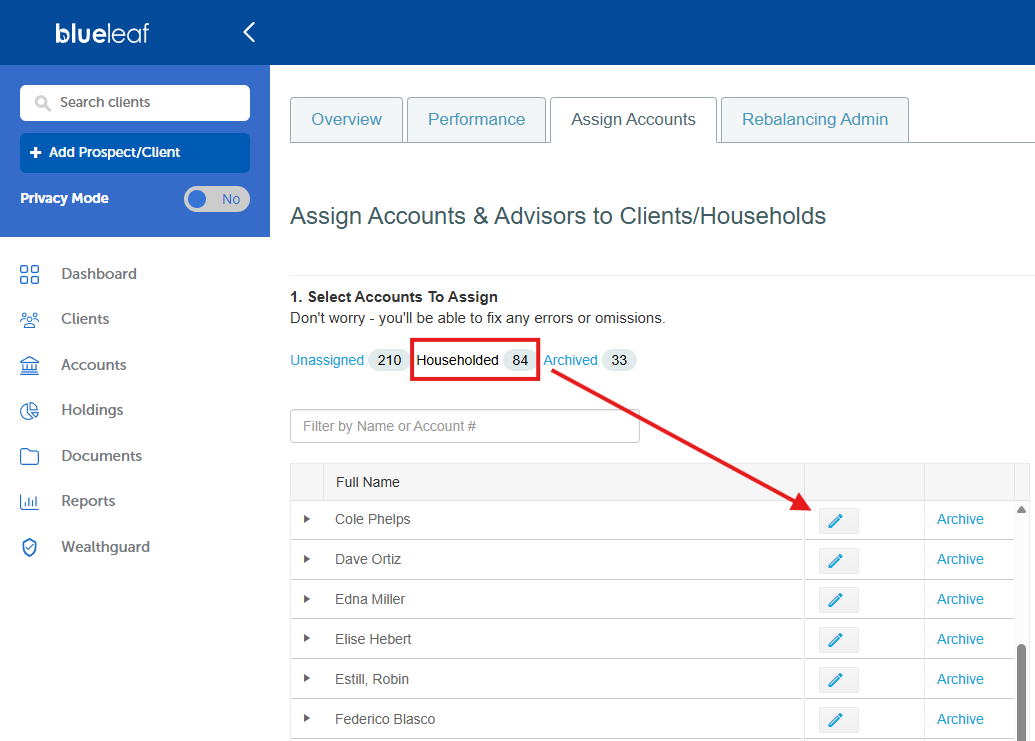Click the scroll-up arrow of the household list

[1021, 509]
